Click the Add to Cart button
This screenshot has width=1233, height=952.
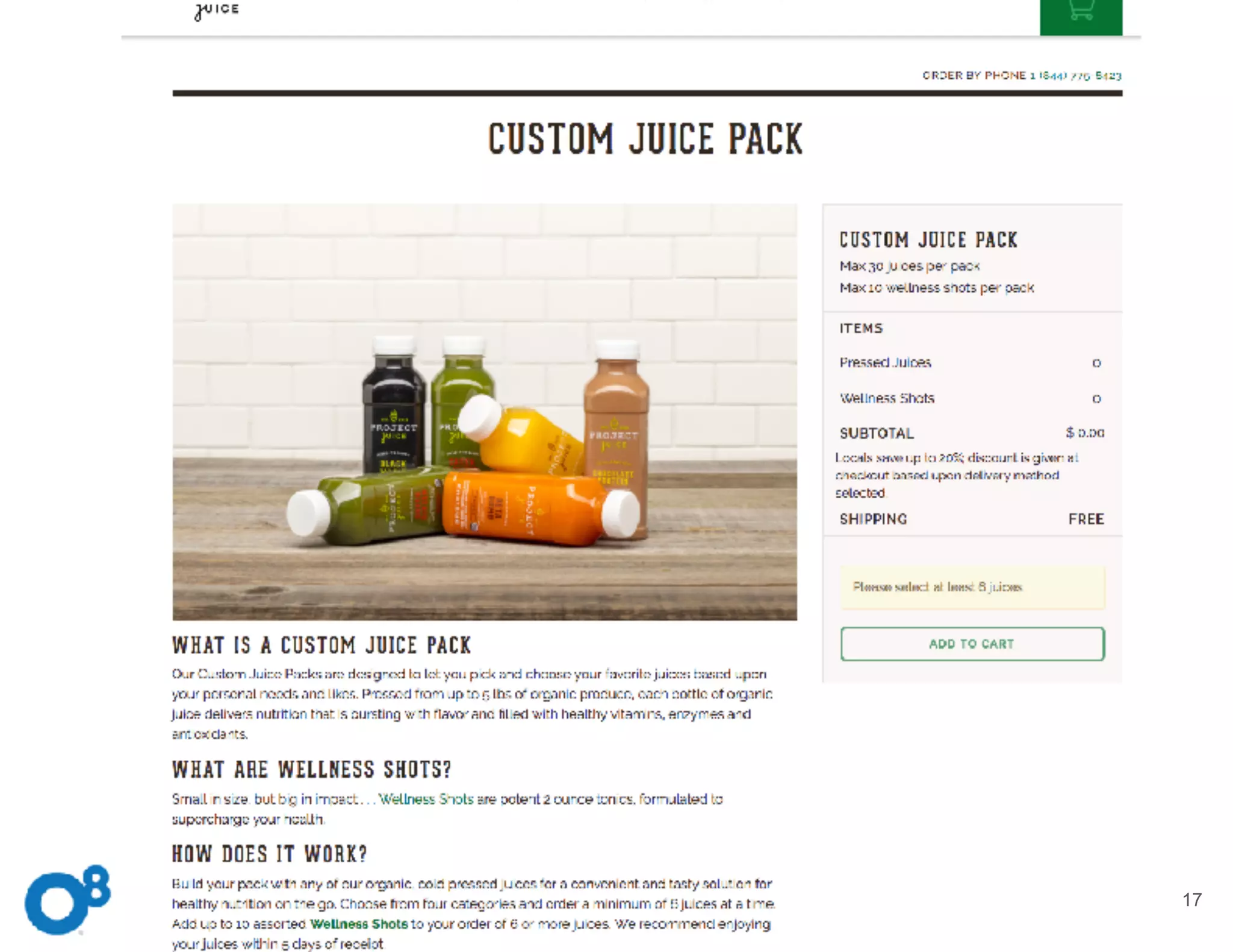(x=972, y=644)
